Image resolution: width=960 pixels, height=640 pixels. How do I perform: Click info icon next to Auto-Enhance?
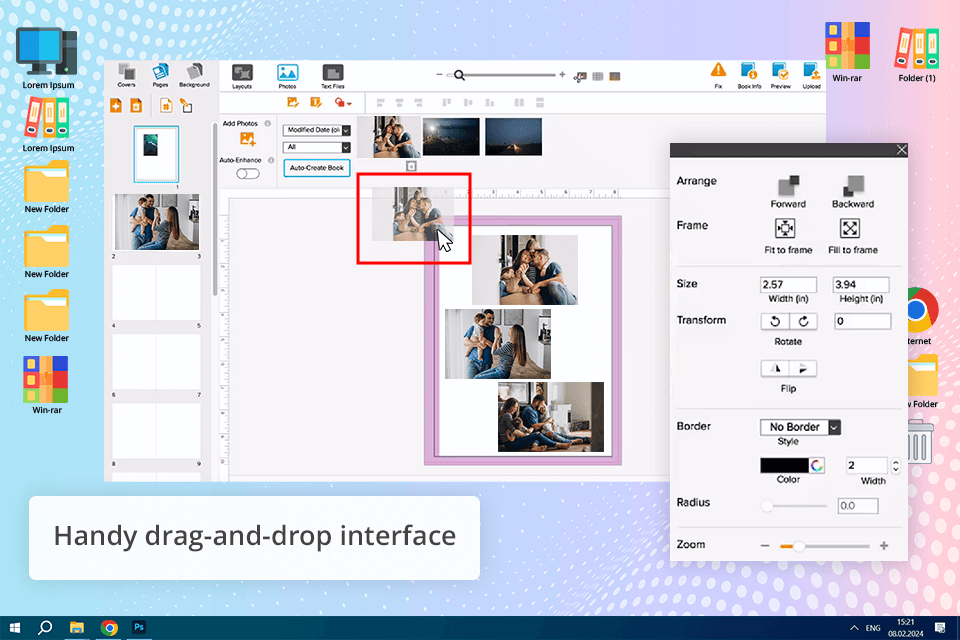(271, 160)
